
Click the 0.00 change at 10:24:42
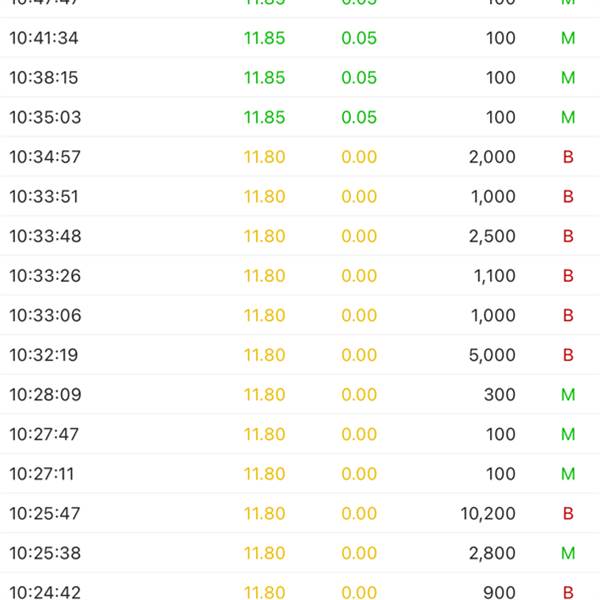359,593
